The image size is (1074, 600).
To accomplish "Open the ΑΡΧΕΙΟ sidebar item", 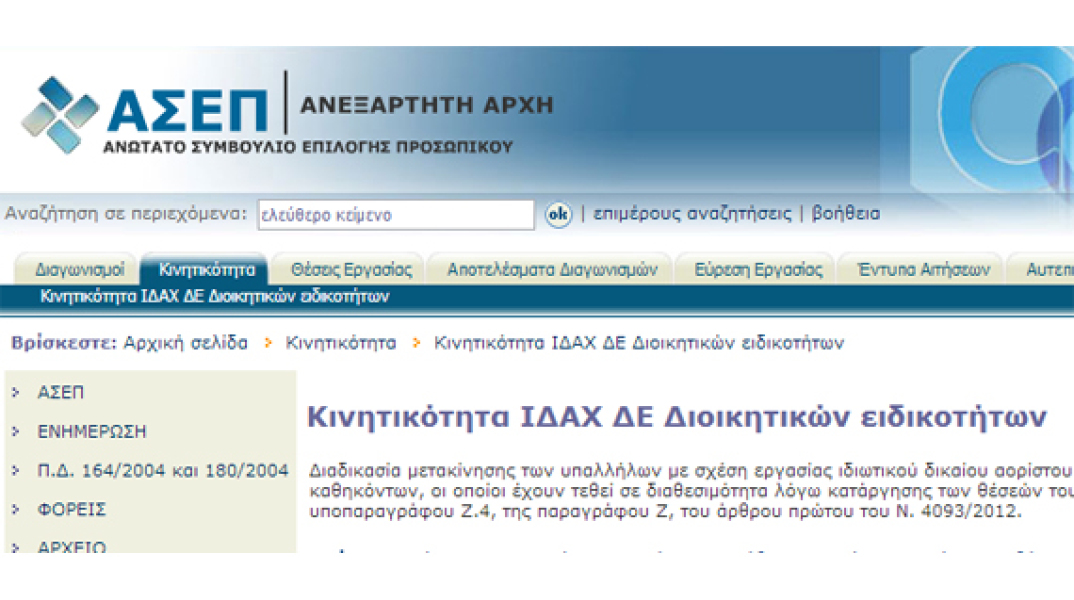I will click(x=71, y=546).
